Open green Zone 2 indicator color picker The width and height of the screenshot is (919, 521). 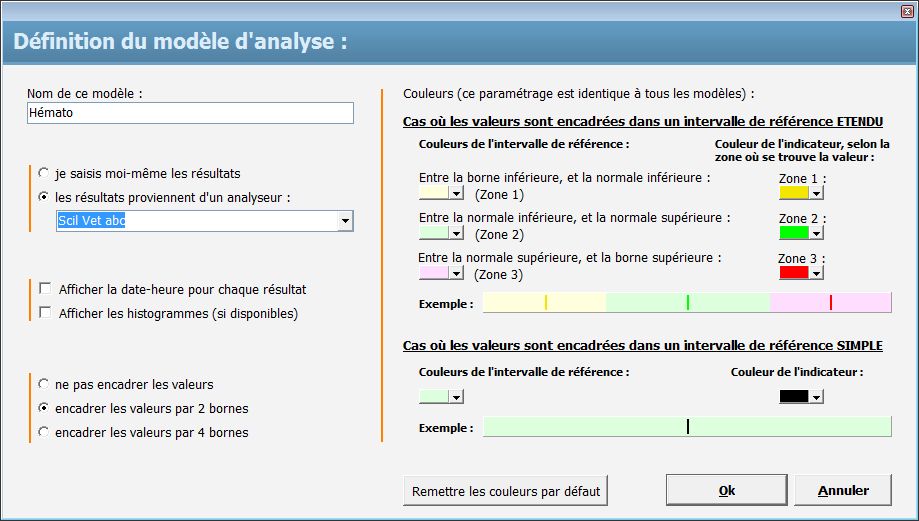816,233
